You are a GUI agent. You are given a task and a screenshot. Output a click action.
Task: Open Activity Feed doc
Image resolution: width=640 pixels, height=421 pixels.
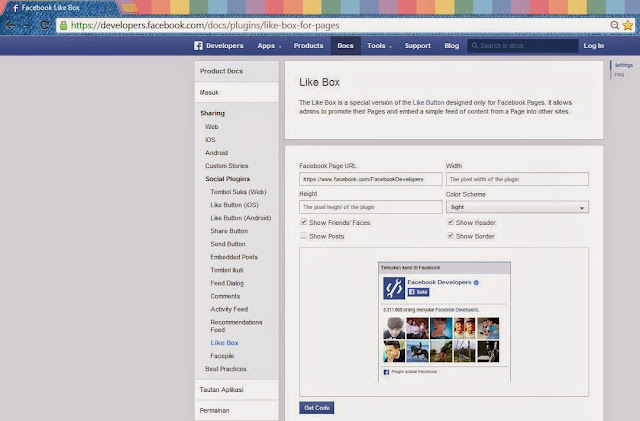pos(229,309)
